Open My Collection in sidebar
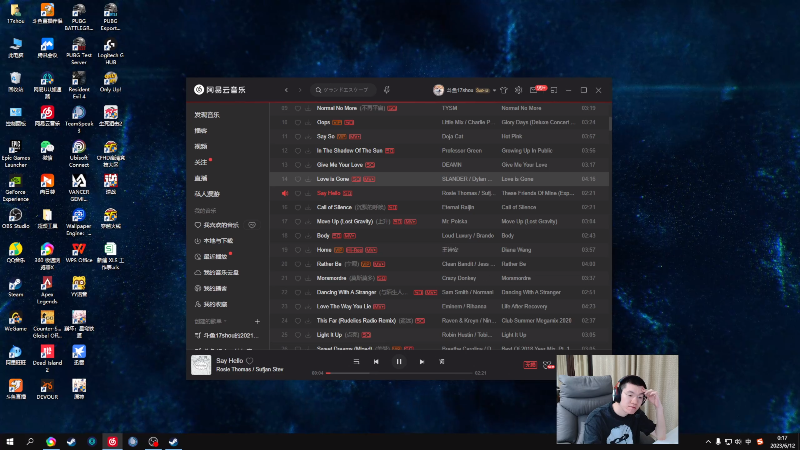 click(211, 304)
